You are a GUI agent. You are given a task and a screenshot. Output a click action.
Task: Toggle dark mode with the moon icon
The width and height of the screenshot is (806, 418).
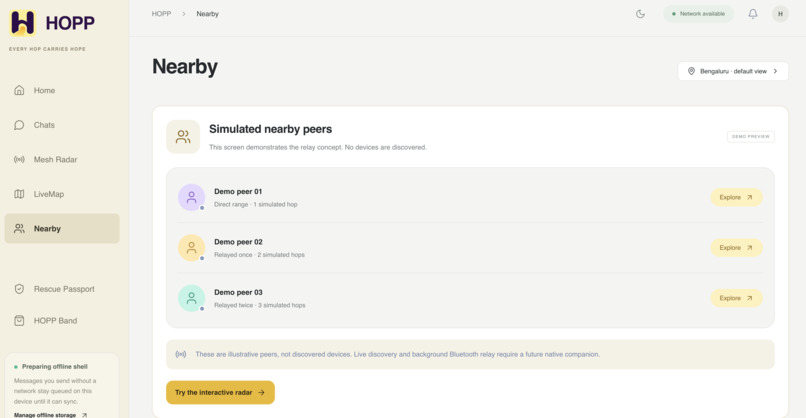640,14
